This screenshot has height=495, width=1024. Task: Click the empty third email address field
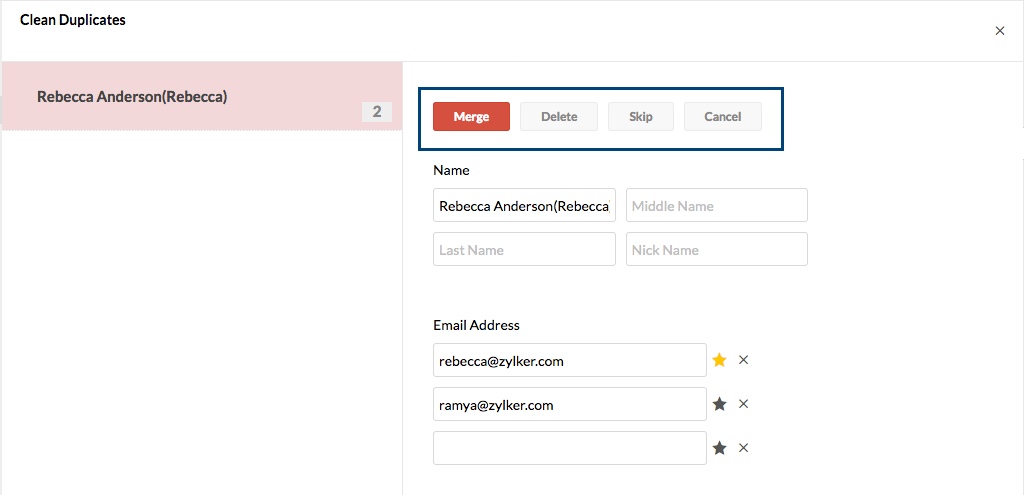point(569,448)
